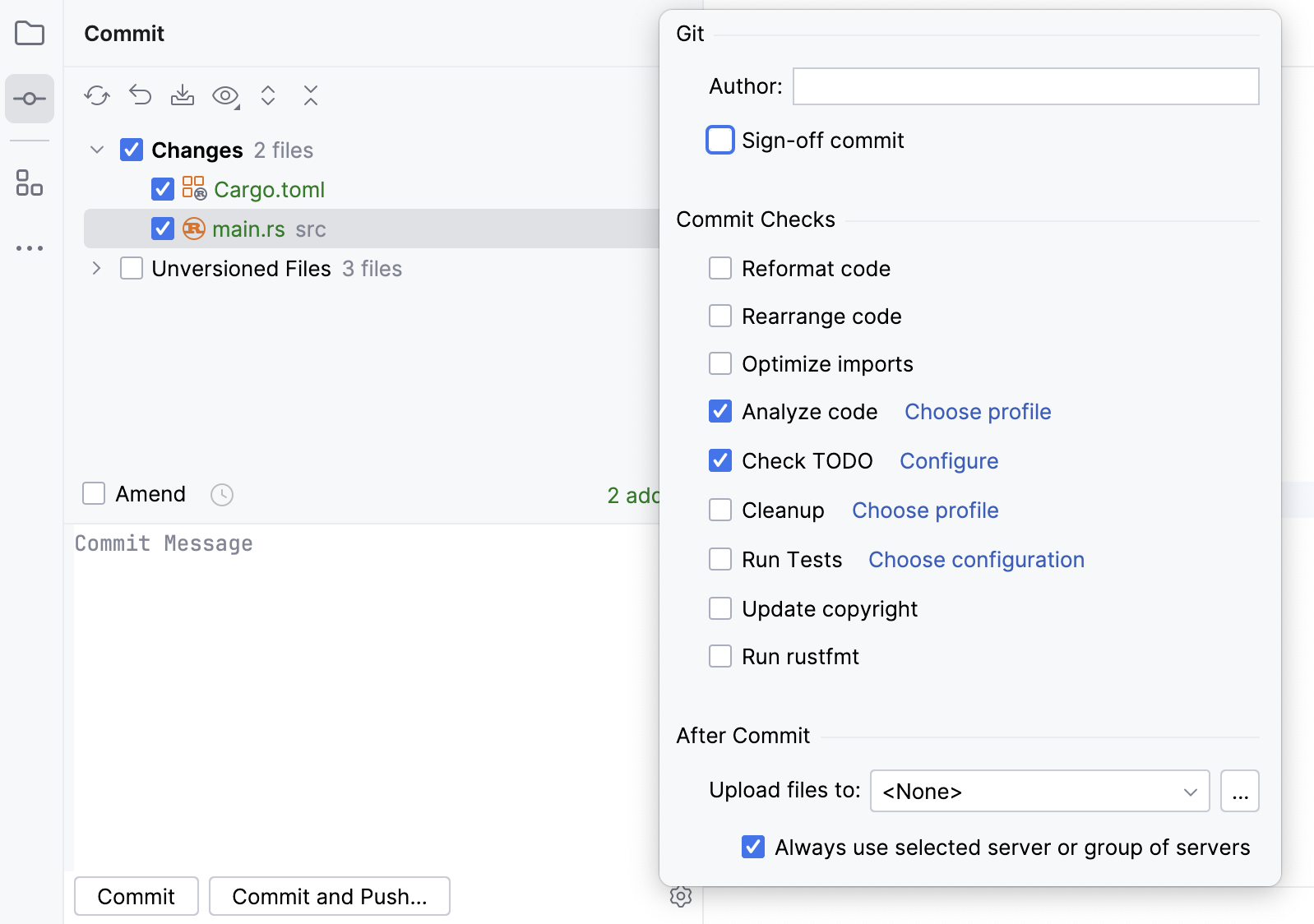Enable Optimize imports check
The image size is (1314, 924).
(x=720, y=363)
